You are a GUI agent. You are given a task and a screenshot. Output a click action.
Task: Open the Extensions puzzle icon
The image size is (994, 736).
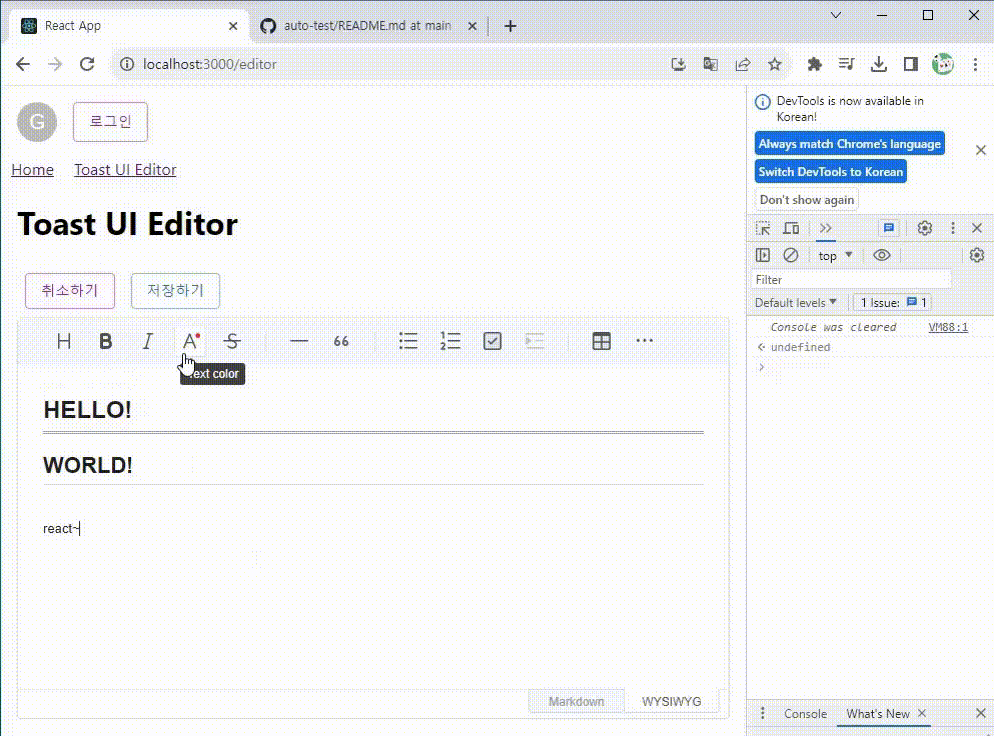coord(815,64)
